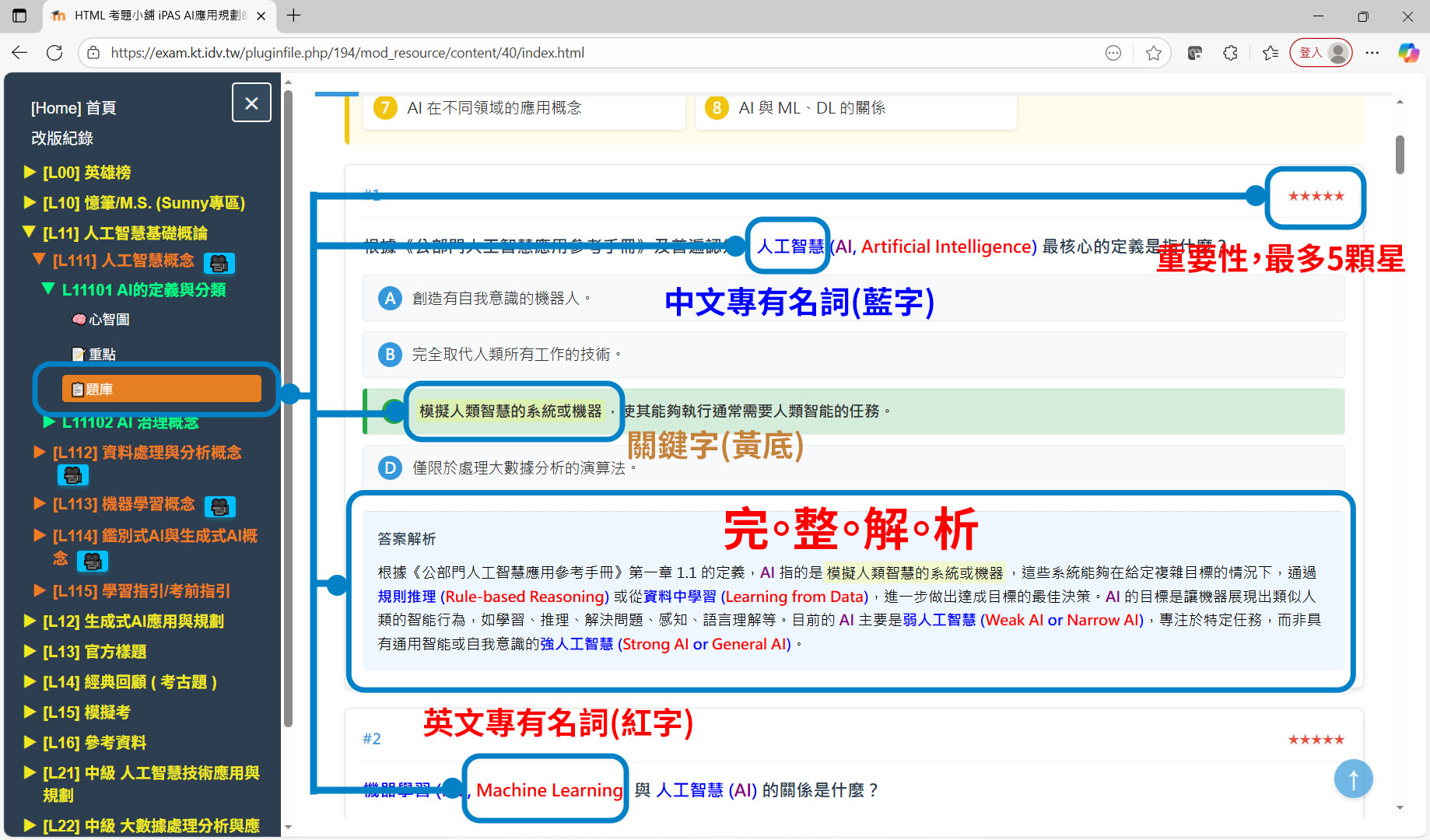This screenshot has width=1430, height=840.
Task: Click the scroll-to-top arrow button
Action: coord(1353,779)
